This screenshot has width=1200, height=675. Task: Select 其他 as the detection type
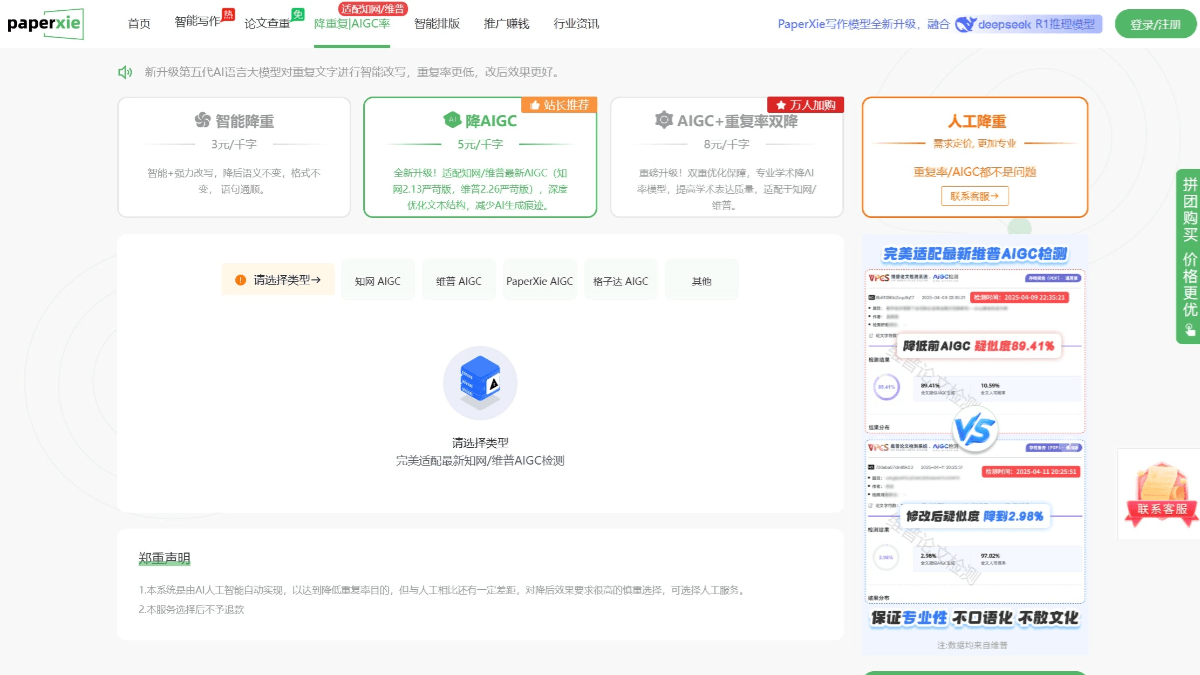click(x=701, y=281)
